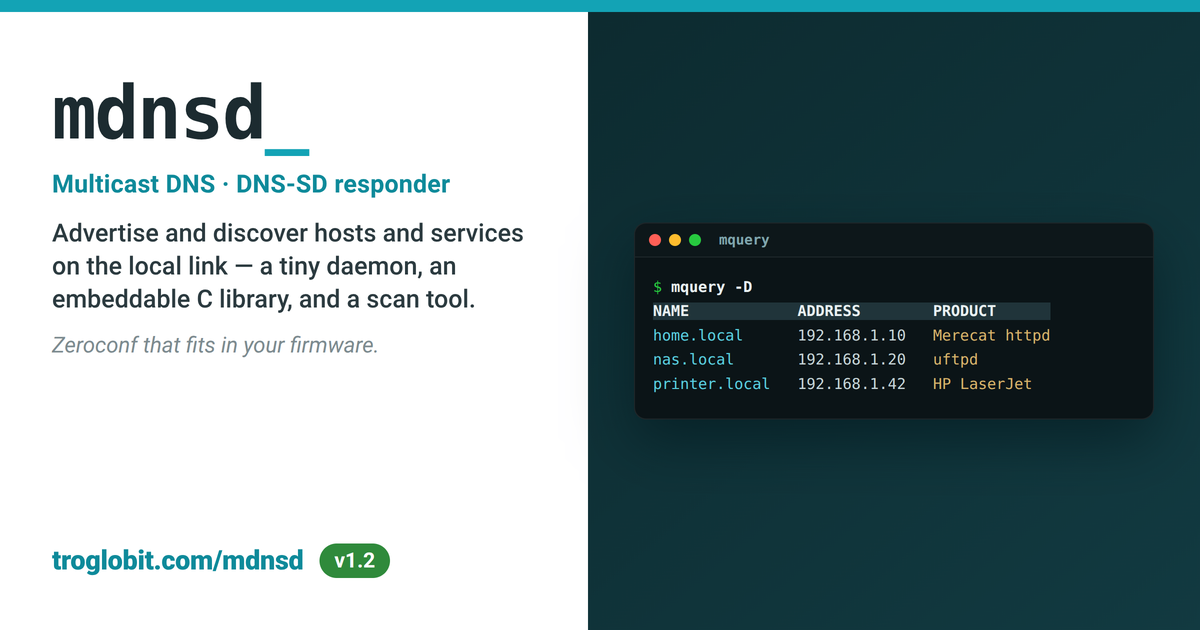The height and width of the screenshot is (630, 1200).
Task: Click the mquery terminal window title
Action: (x=744, y=240)
